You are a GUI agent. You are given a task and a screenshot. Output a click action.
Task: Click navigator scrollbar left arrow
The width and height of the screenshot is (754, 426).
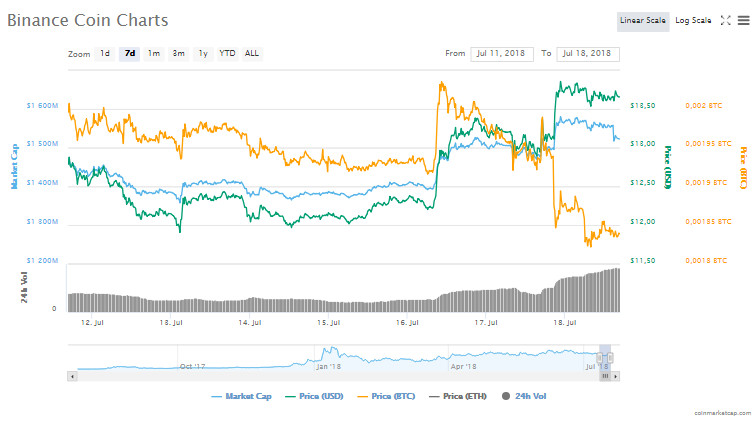(72, 376)
